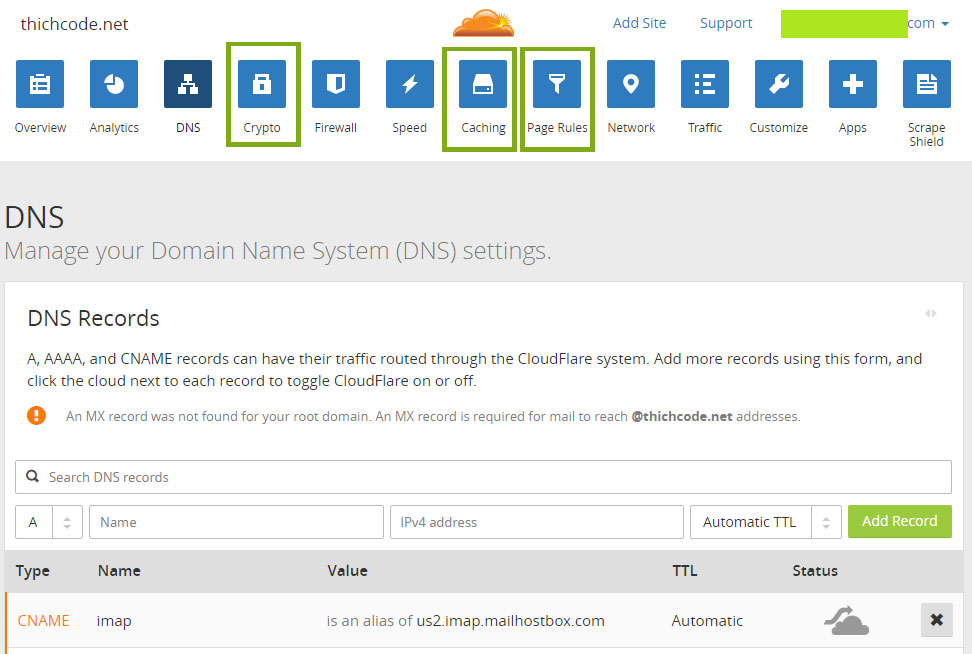
Task: Open the Scrape Shield document icon
Action: click(x=927, y=84)
